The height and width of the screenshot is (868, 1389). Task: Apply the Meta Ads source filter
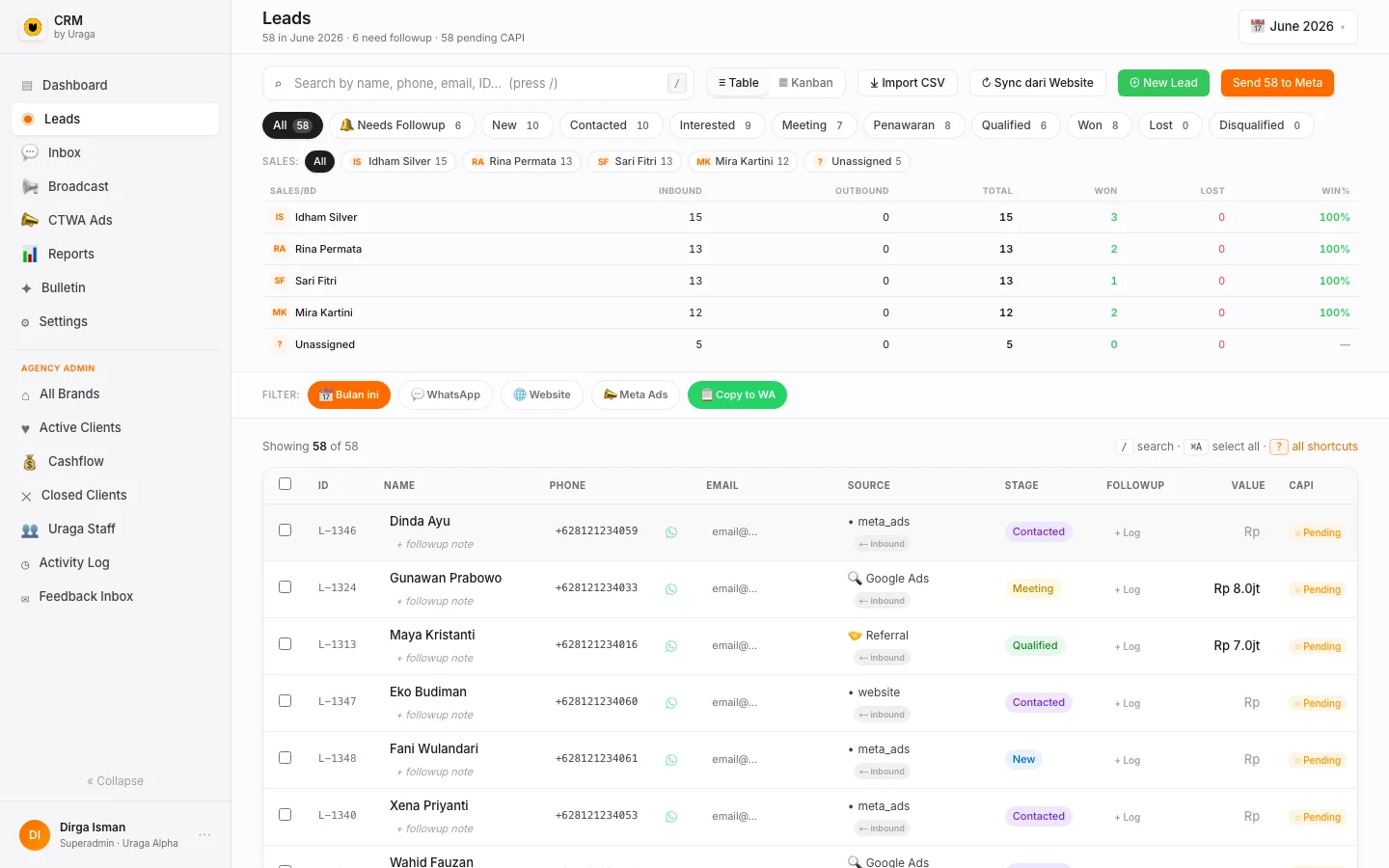[x=636, y=394]
